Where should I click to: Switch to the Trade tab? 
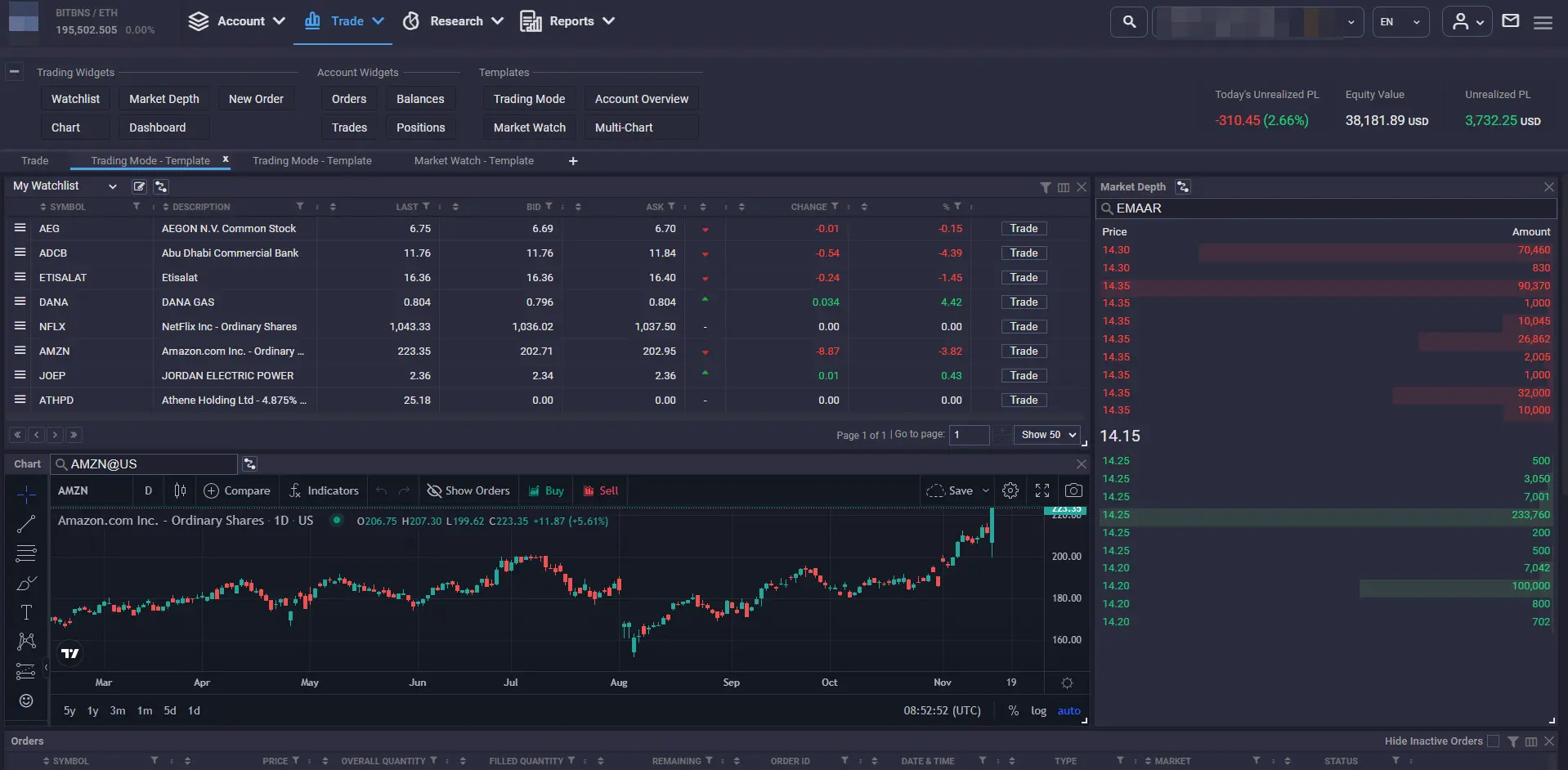(35, 161)
